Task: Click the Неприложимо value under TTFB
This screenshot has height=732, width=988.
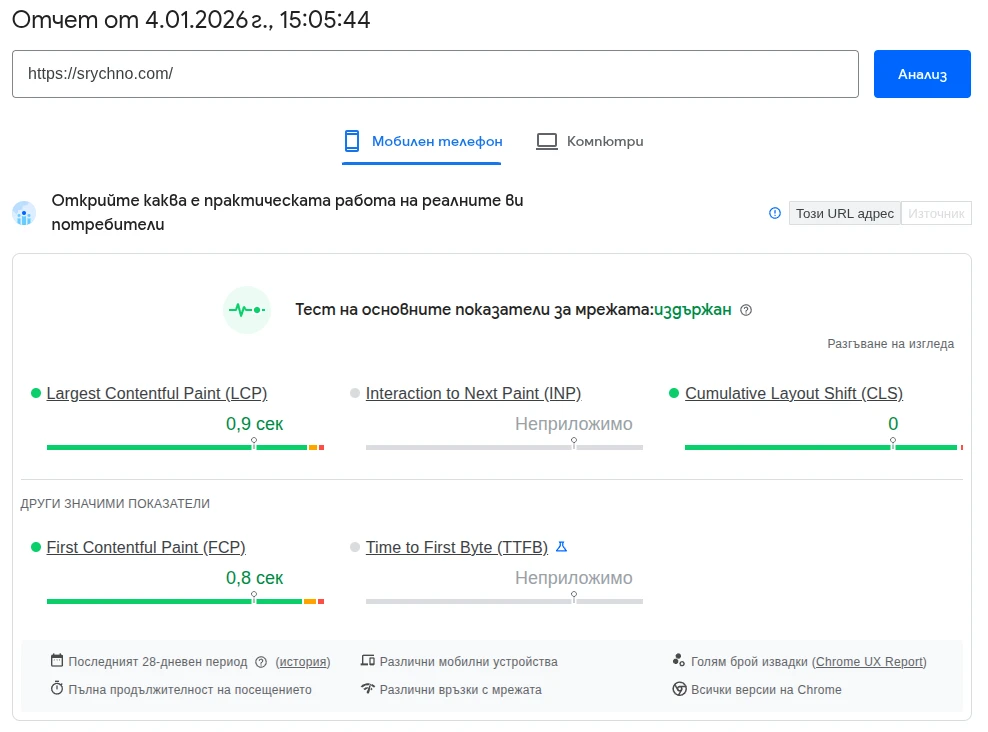Action: [573, 578]
